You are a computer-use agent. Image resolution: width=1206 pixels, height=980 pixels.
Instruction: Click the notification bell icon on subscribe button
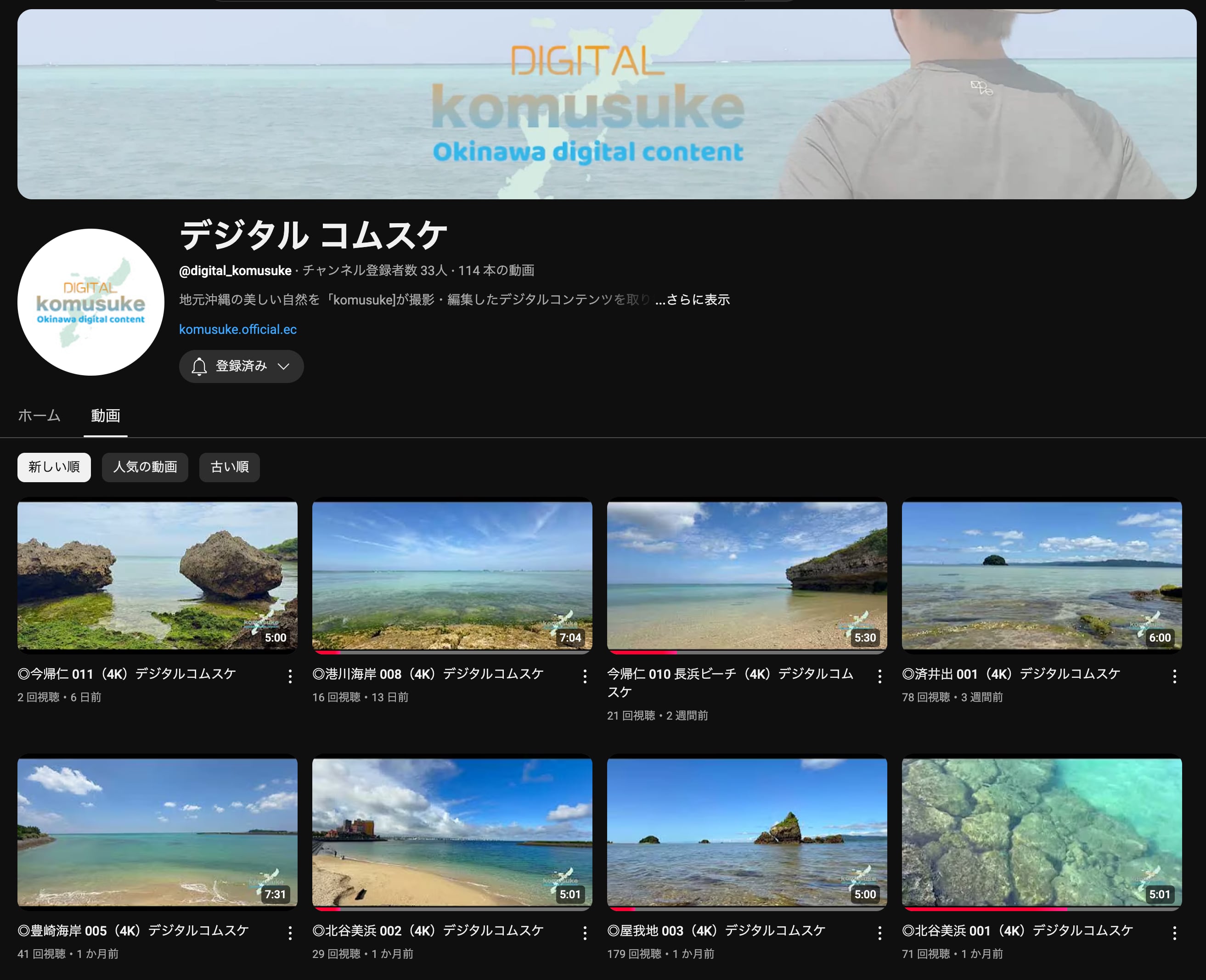pos(199,366)
